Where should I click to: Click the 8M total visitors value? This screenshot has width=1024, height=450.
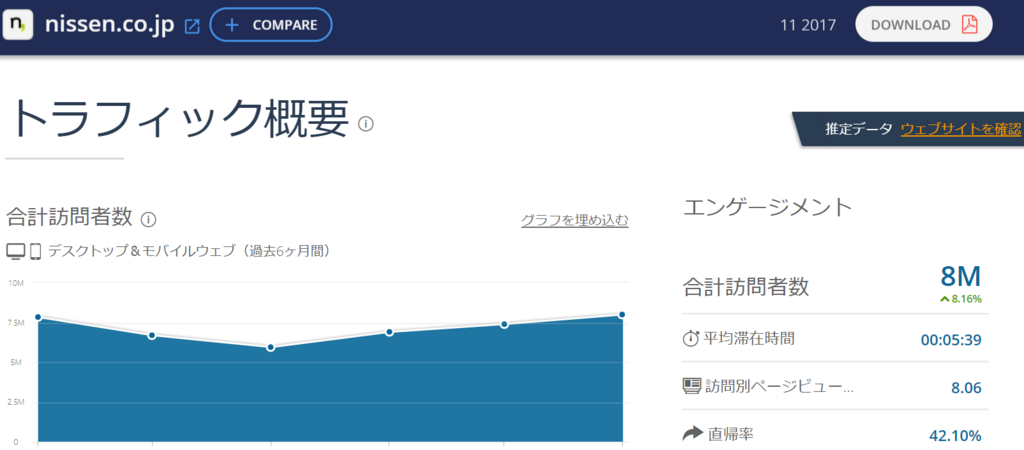[961, 277]
